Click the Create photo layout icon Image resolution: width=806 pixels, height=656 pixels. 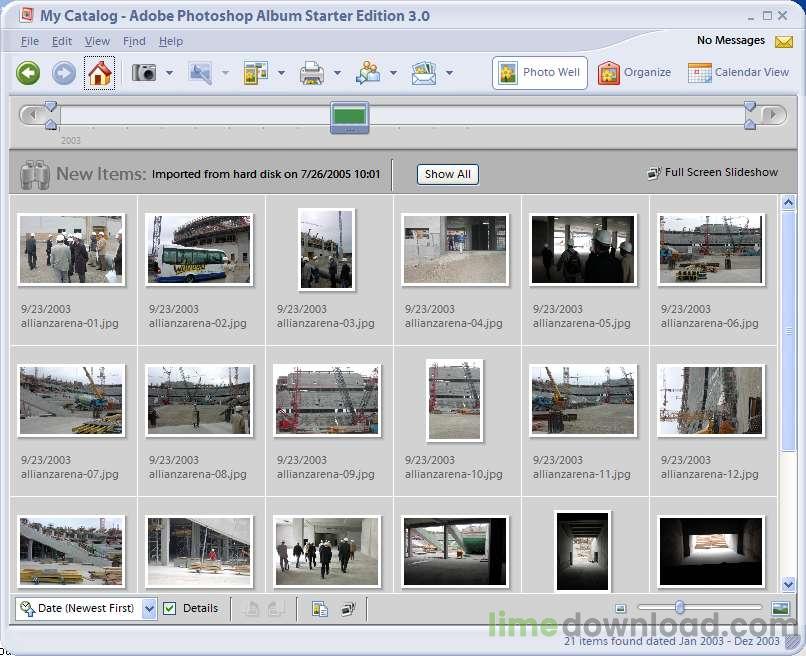pyautogui.click(x=256, y=73)
